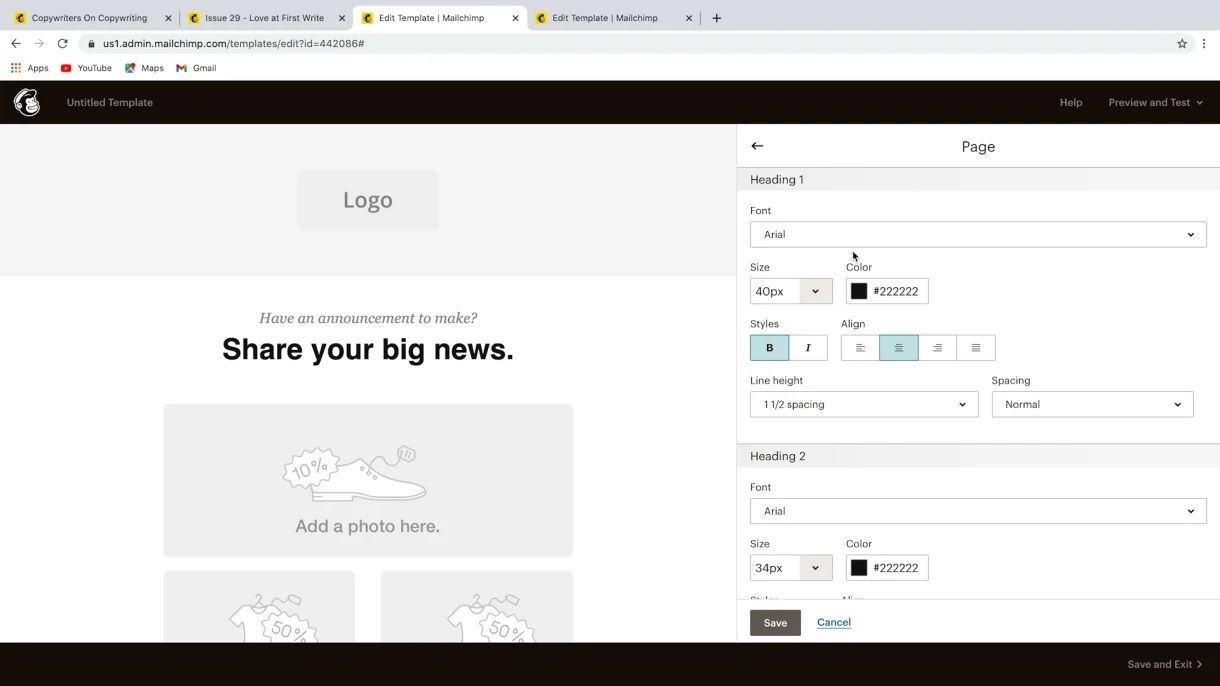Open YouTube bookmark
The height and width of the screenshot is (686, 1220).
(x=86, y=68)
